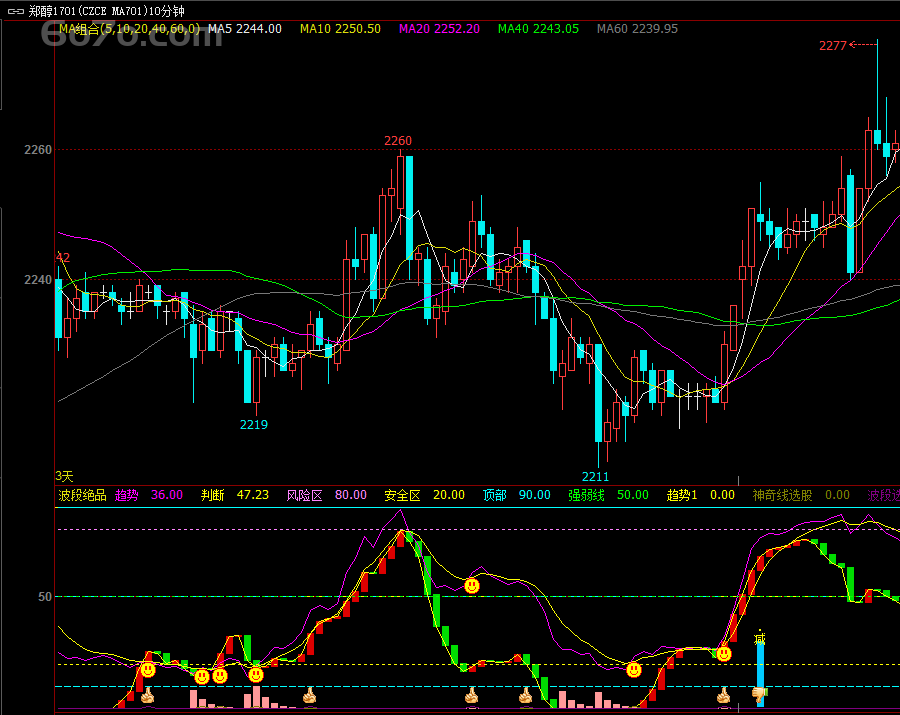Click the rightmost smiley face in the indicator panel
This screenshot has height=715, width=900.
click(x=723, y=654)
